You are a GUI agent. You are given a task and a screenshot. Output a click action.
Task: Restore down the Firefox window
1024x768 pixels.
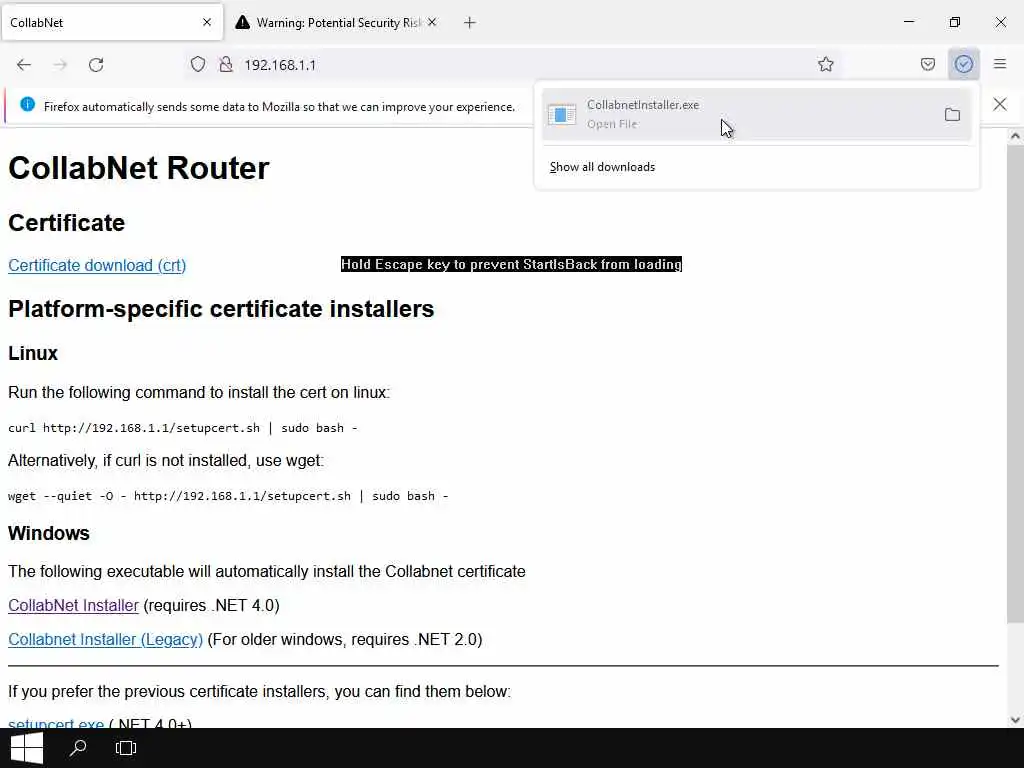point(955,22)
